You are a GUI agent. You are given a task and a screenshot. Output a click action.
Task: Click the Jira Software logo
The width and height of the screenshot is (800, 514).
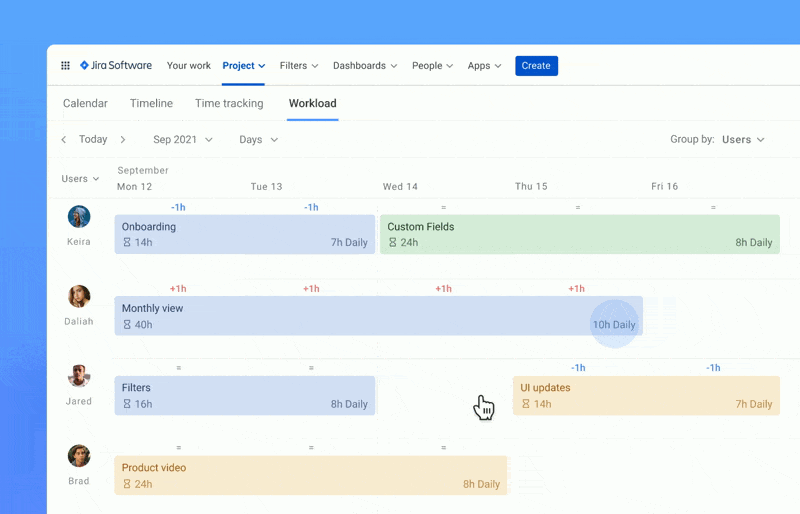click(x=116, y=66)
